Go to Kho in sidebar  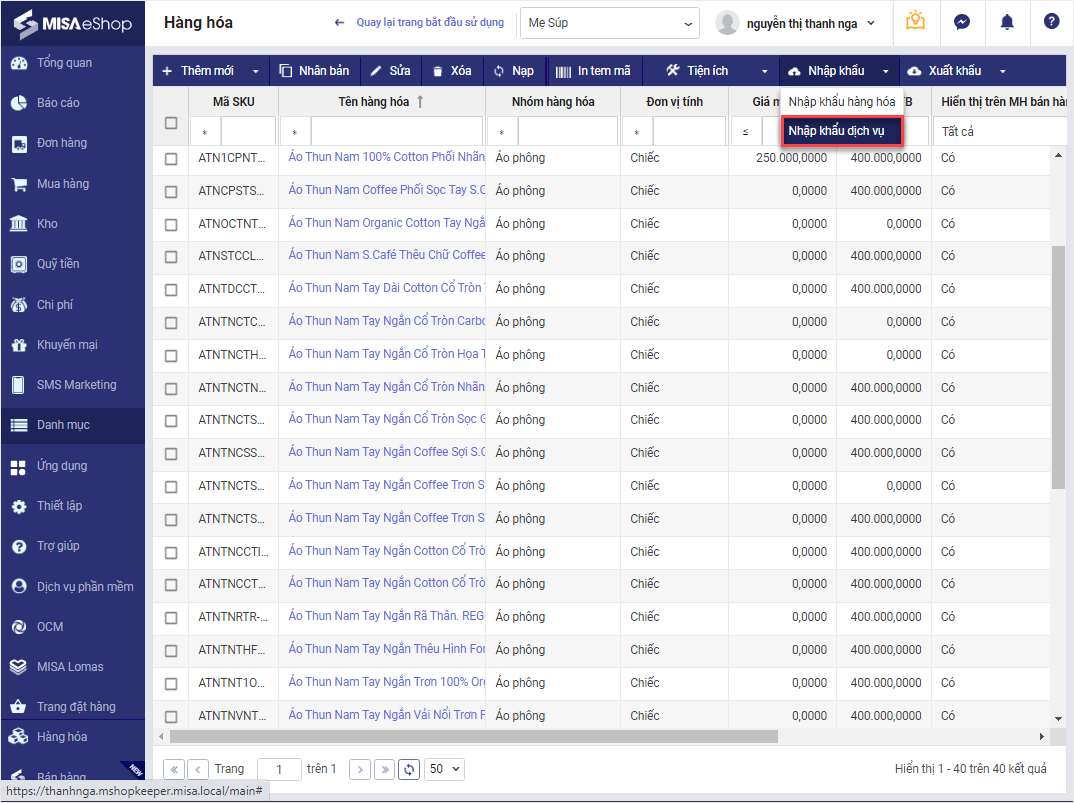47,224
